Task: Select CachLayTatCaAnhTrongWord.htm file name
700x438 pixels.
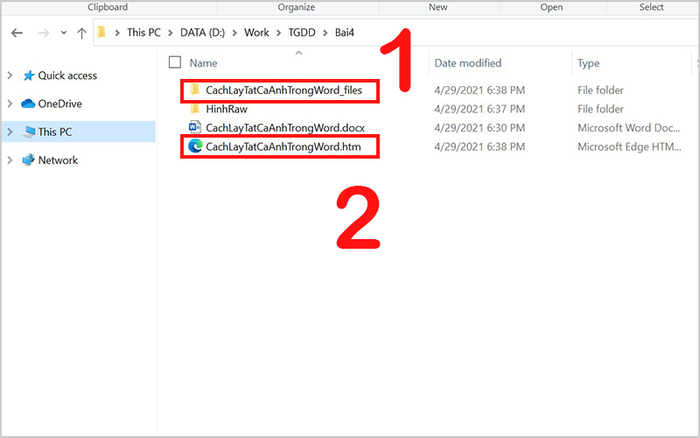Action: [283, 146]
